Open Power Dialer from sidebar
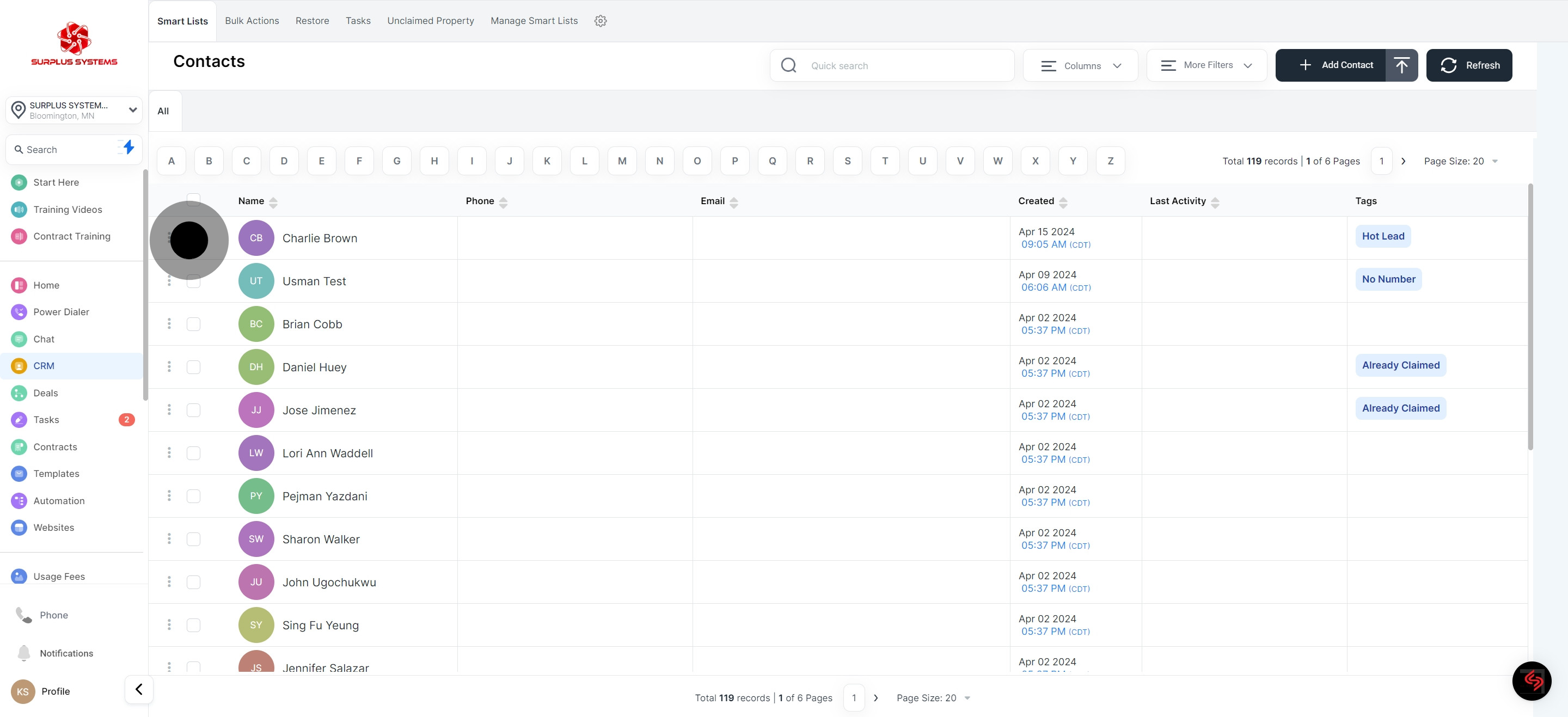The height and width of the screenshot is (717, 1568). click(x=61, y=311)
